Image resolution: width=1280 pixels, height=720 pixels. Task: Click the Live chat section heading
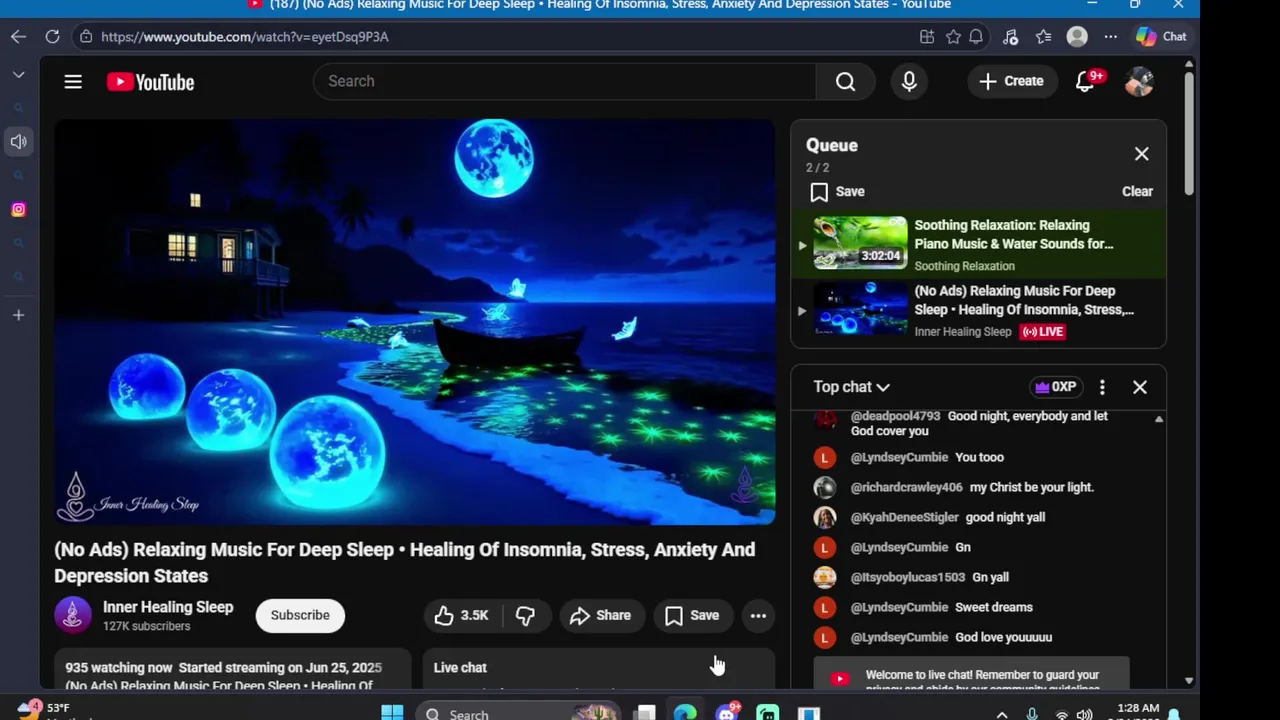460,668
